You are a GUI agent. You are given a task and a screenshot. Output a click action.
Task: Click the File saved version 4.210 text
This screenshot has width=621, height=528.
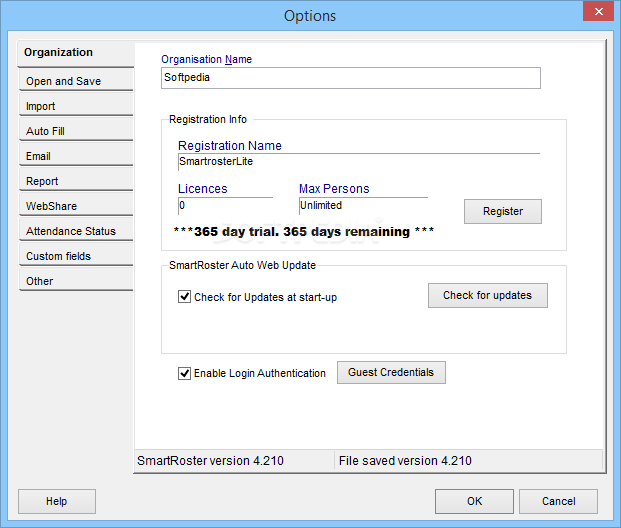tap(405, 461)
